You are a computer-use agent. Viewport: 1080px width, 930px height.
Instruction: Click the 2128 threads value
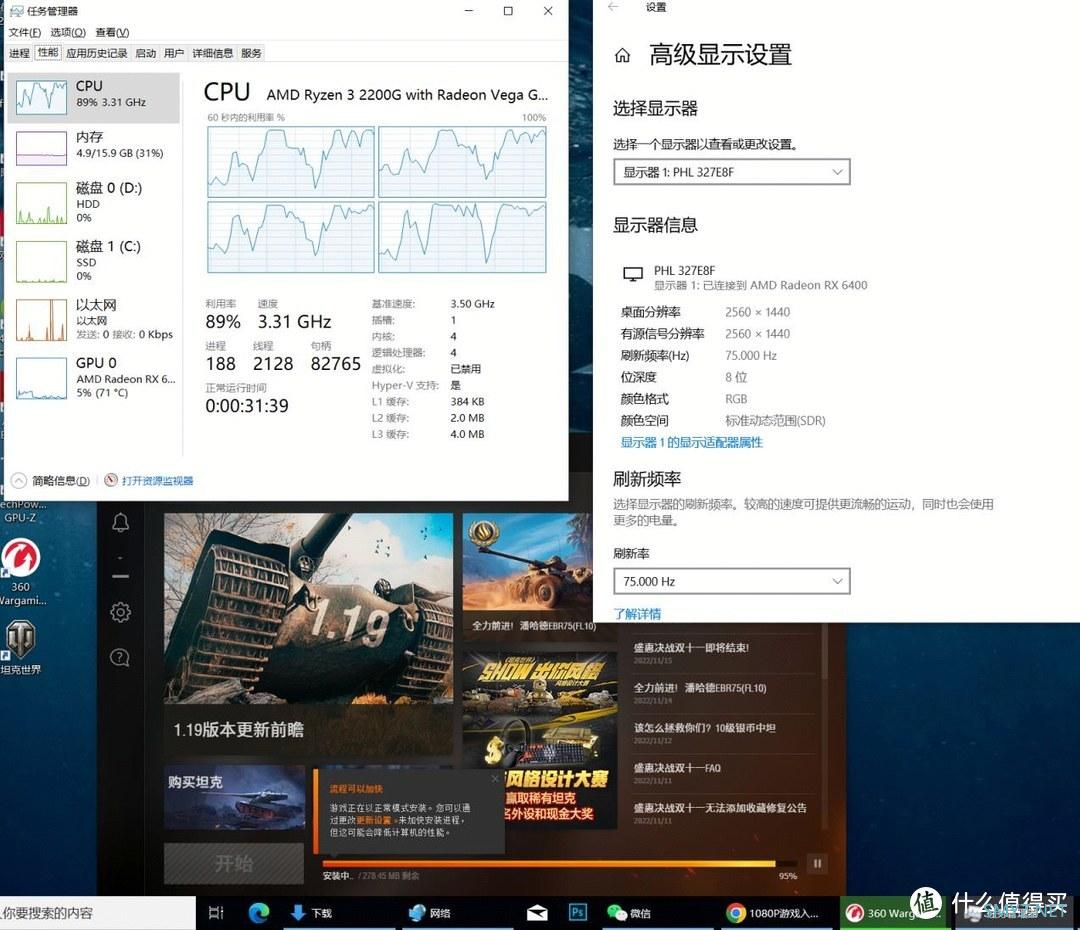click(x=273, y=364)
